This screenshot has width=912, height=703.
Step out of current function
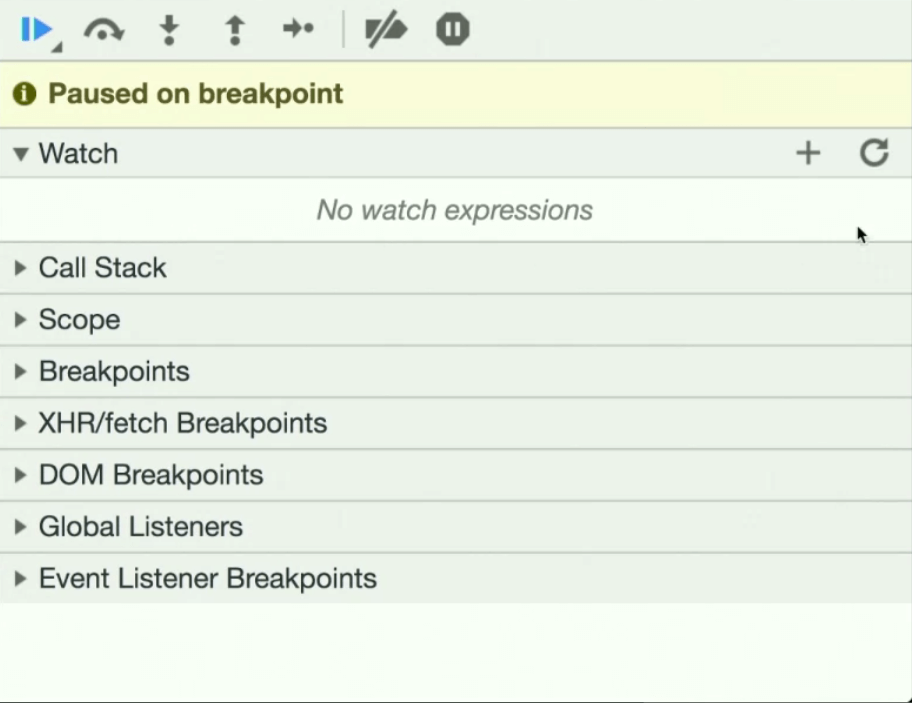click(235, 30)
